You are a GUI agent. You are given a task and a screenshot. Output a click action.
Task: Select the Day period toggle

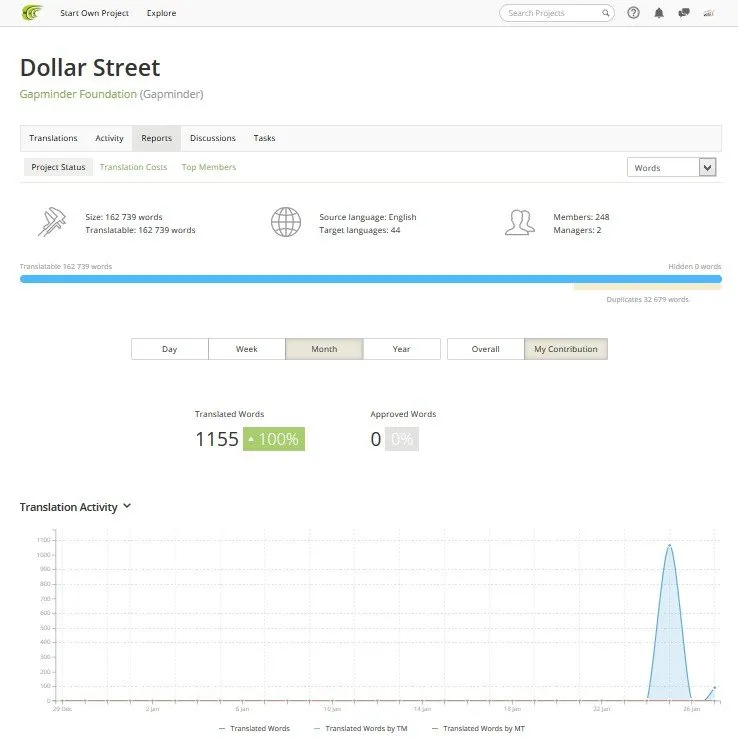click(x=170, y=349)
